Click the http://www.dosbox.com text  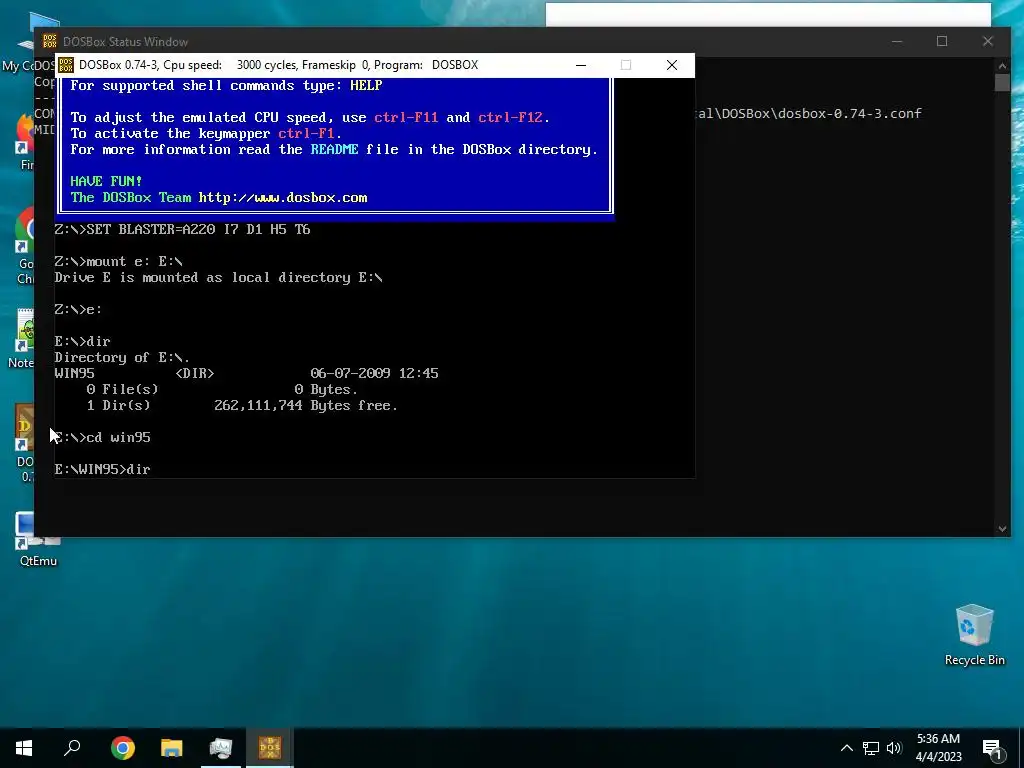(283, 197)
